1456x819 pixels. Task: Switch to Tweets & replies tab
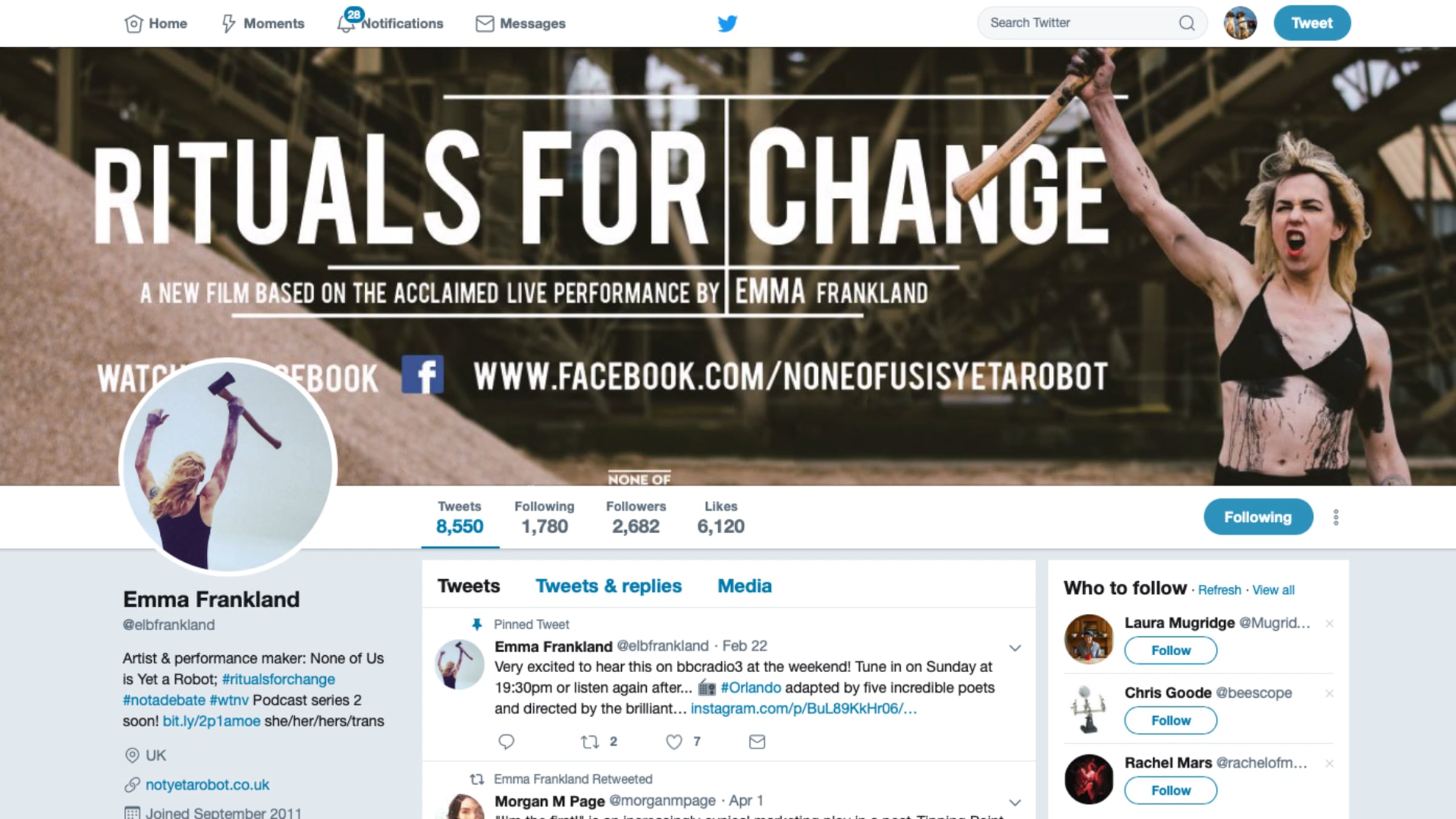(x=608, y=585)
